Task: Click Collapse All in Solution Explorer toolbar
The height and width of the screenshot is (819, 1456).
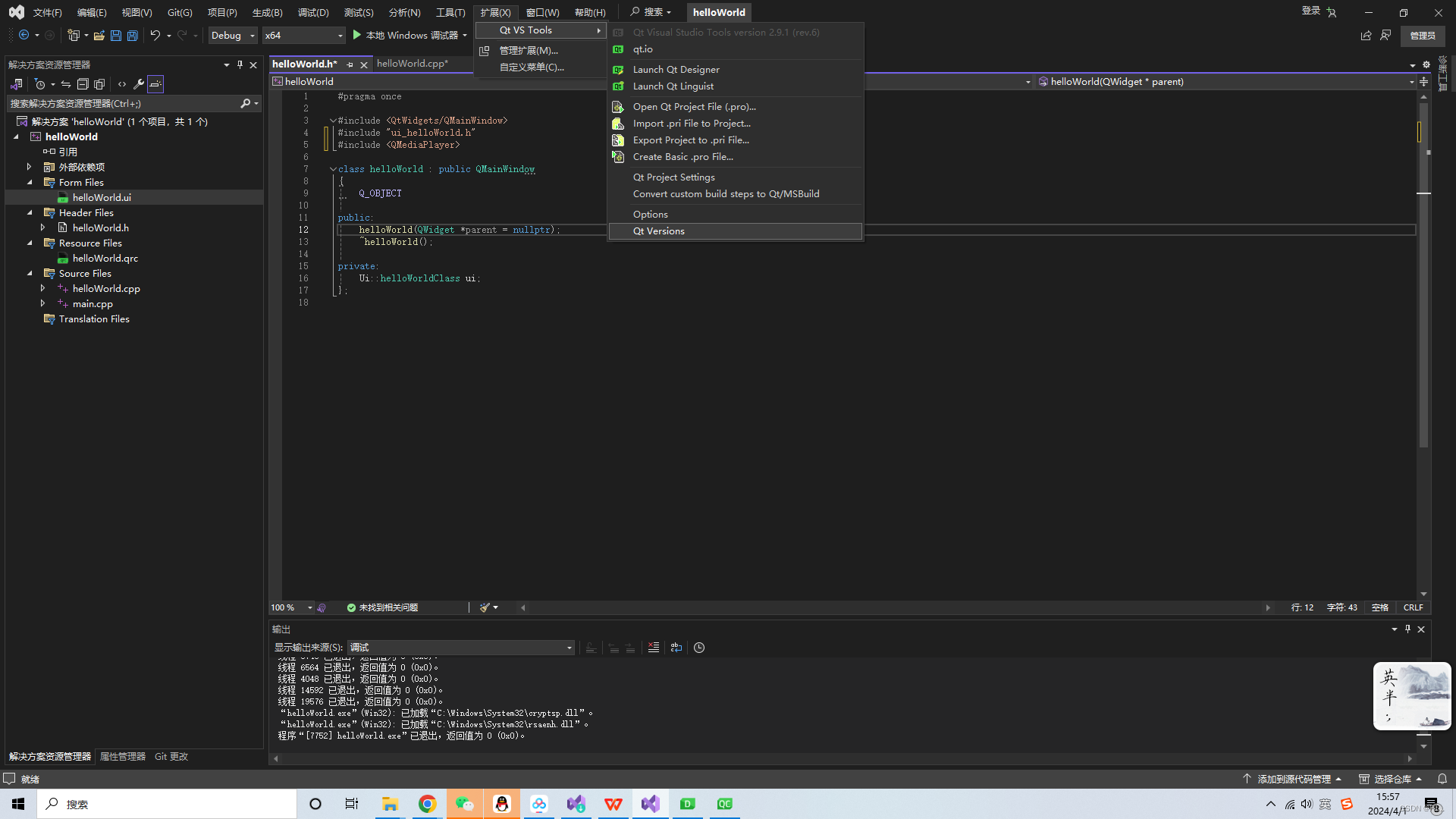Action: tap(83, 84)
